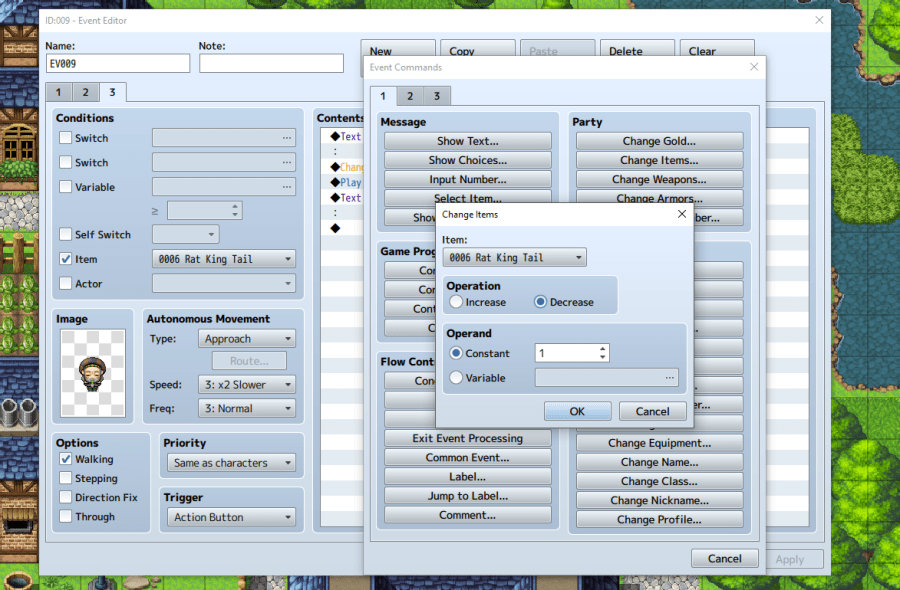Viewport: 900px width, 590px height.
Task: Click the Change Gold command button
Action: pyautogui.click(x=658, y=142)
